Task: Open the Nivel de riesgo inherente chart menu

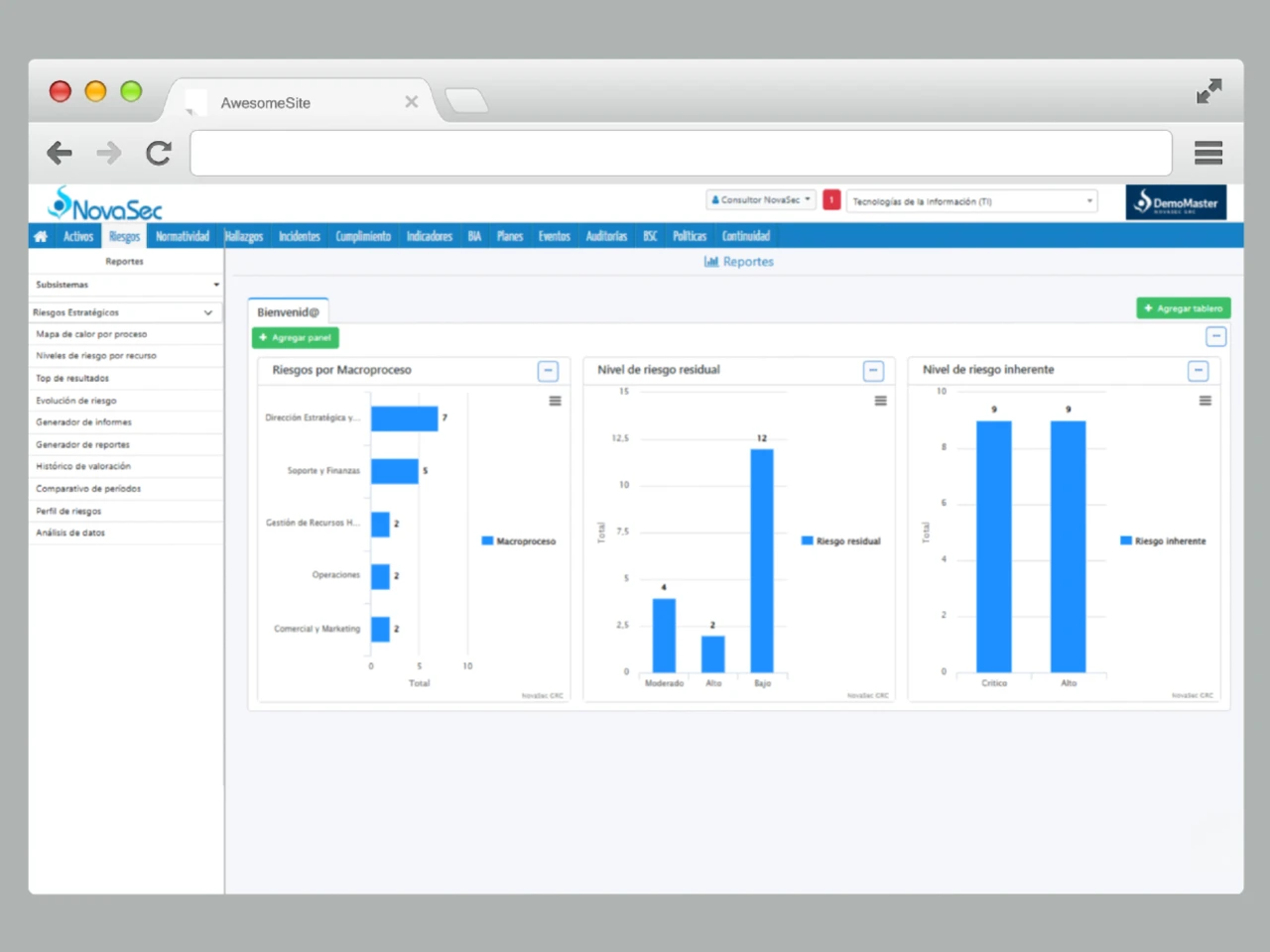Action: 1205,401
